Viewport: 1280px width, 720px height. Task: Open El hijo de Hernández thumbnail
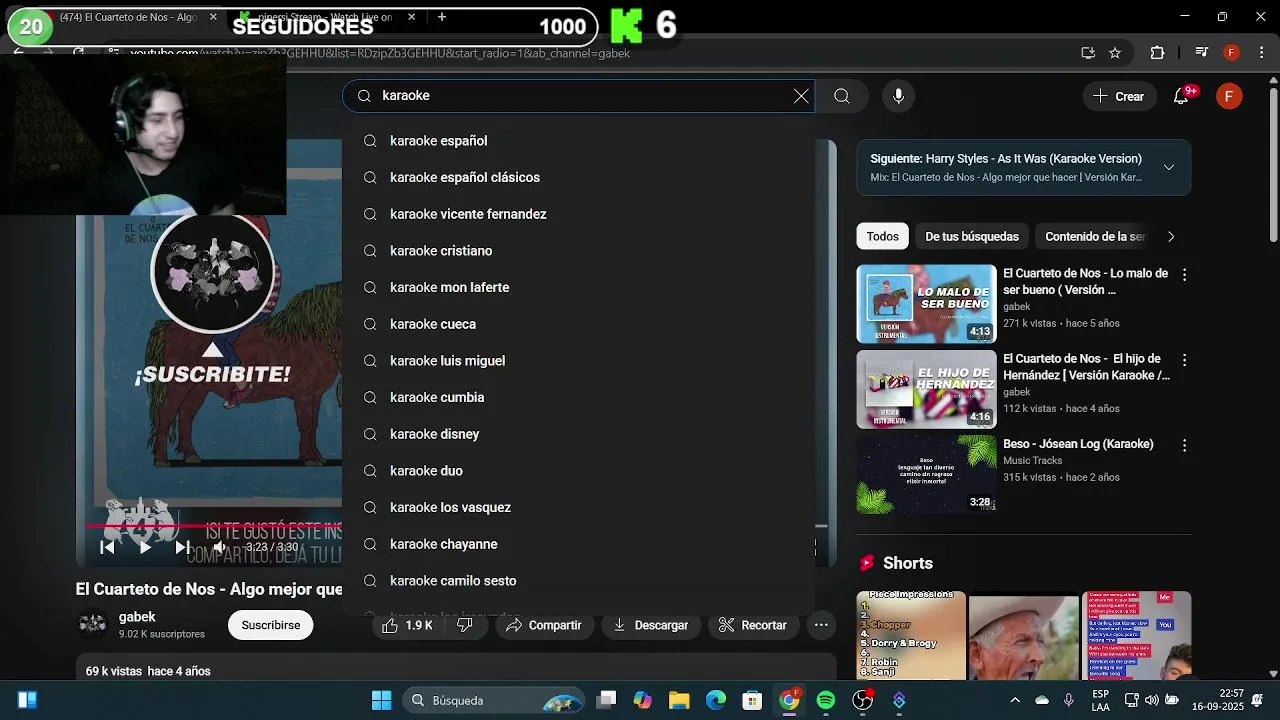927,389
